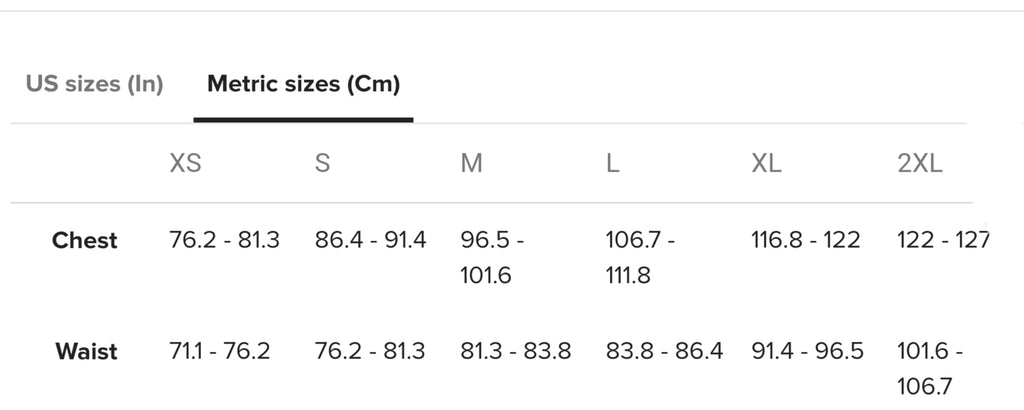Click the L size column header
This screenshot has width=1024, height=410.
coord(613,163)
